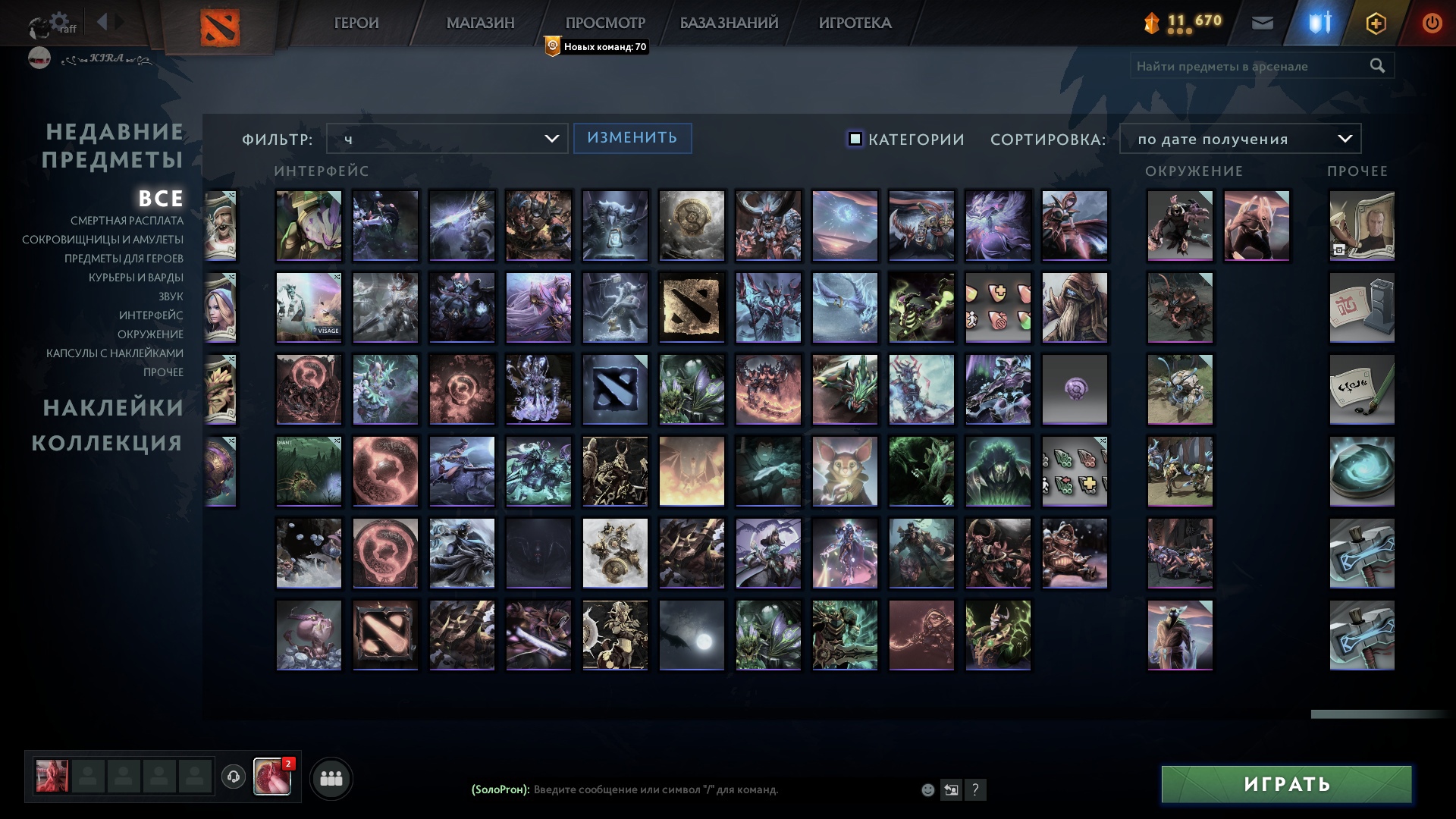Open the voice headset icon

234,777
